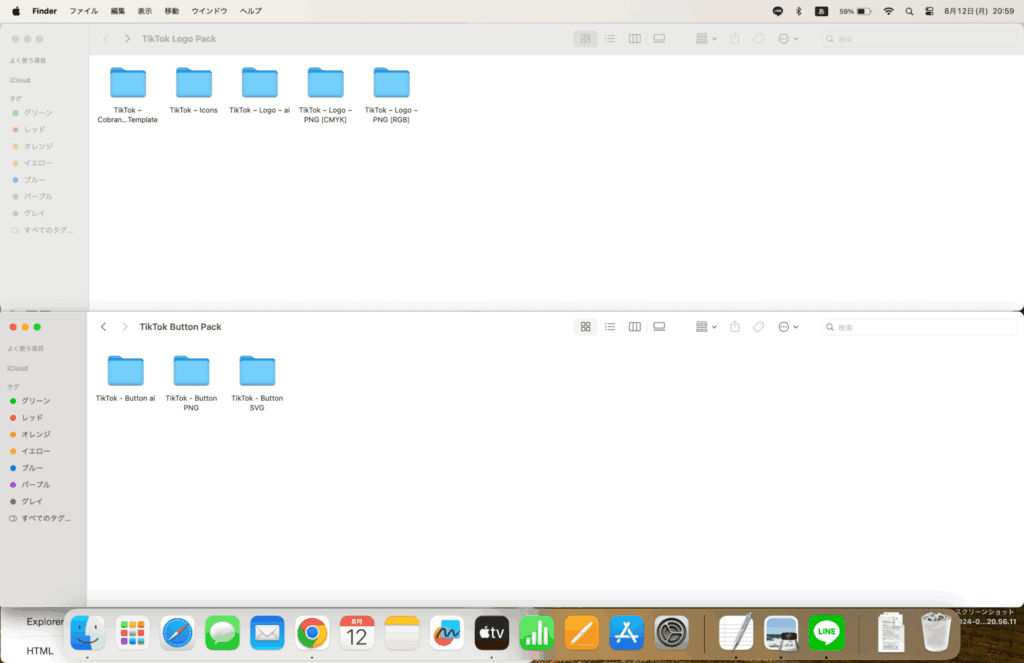
Task: Switch Button Pack window to list view
Action: point(610,327)
